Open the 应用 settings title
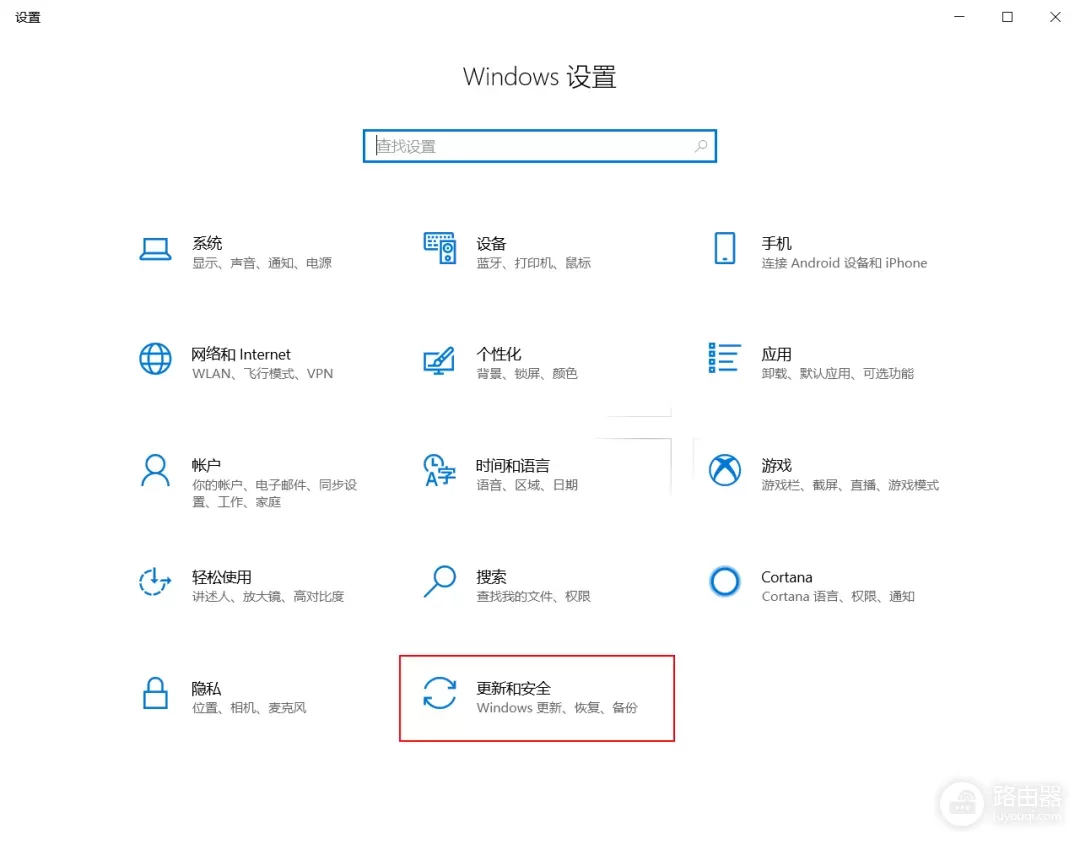This screenshot has width=1080, height=844. click(x=776, y=354)
